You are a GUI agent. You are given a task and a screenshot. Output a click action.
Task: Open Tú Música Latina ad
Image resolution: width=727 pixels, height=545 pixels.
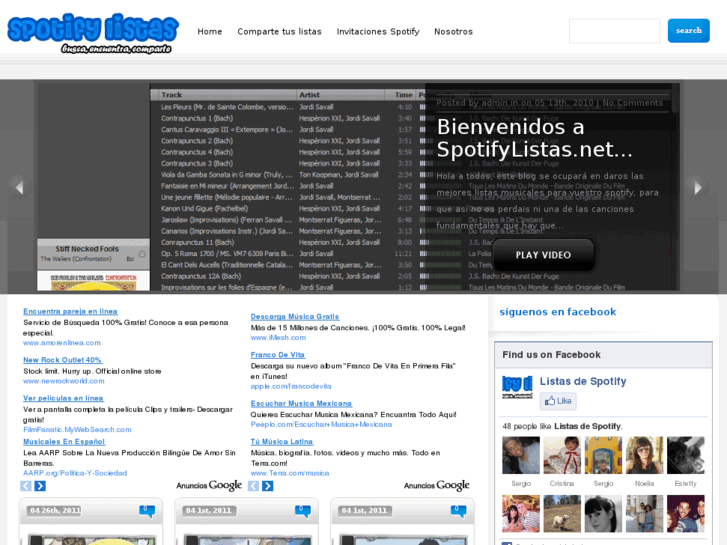click(282, 442)
